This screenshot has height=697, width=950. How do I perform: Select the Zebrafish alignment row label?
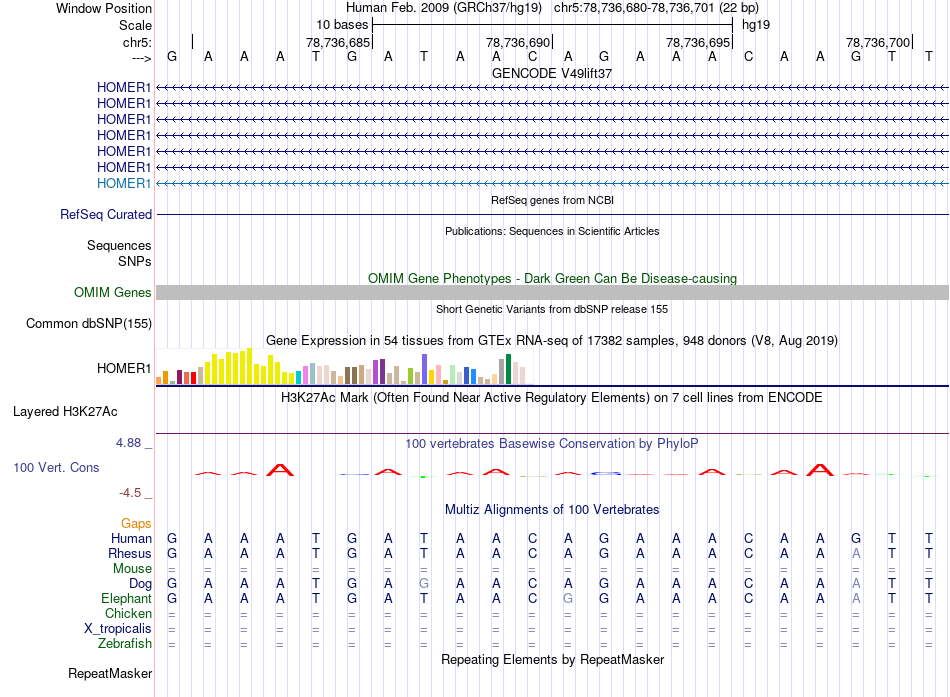125,644
